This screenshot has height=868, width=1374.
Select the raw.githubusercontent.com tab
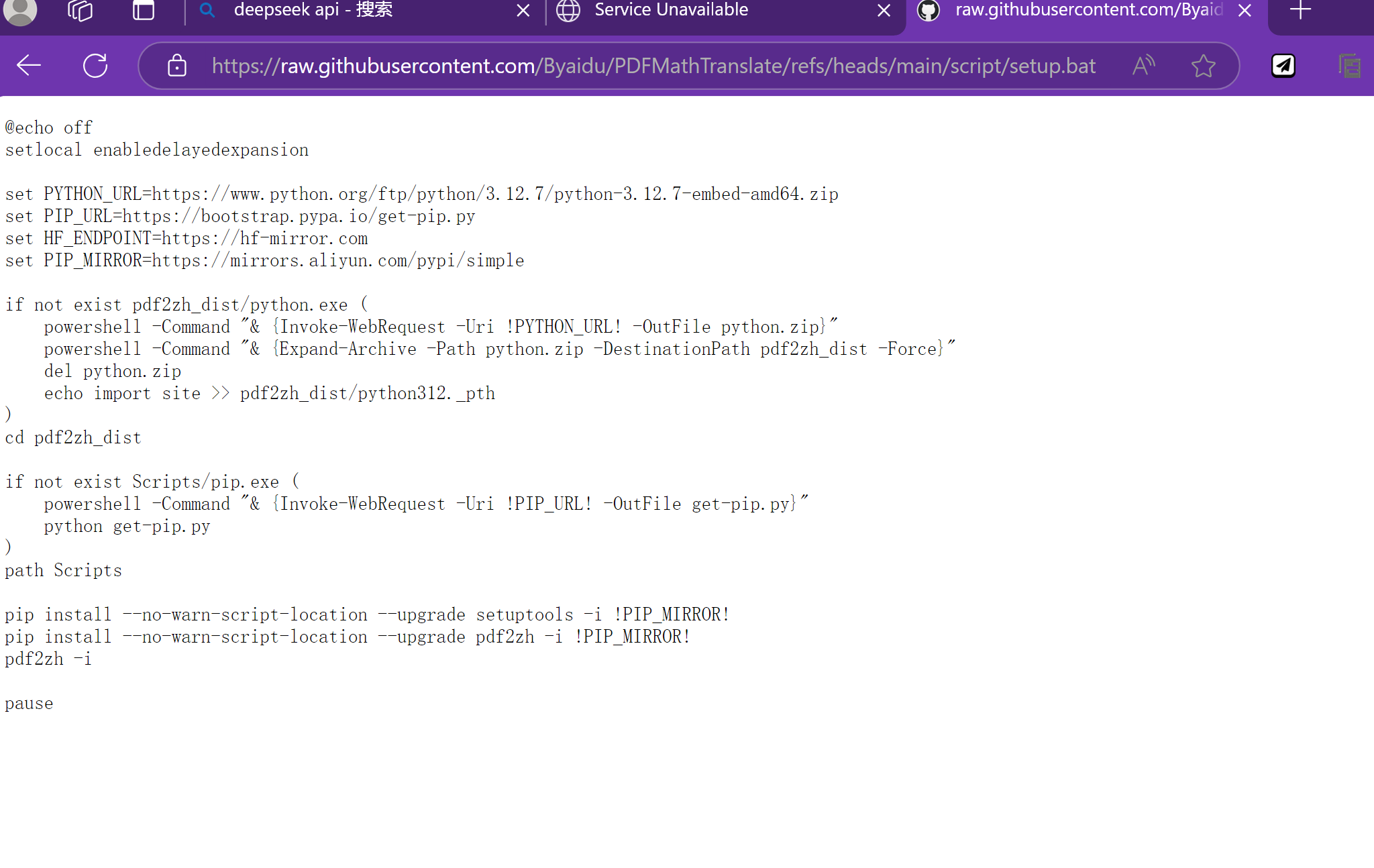[1087, 11]
